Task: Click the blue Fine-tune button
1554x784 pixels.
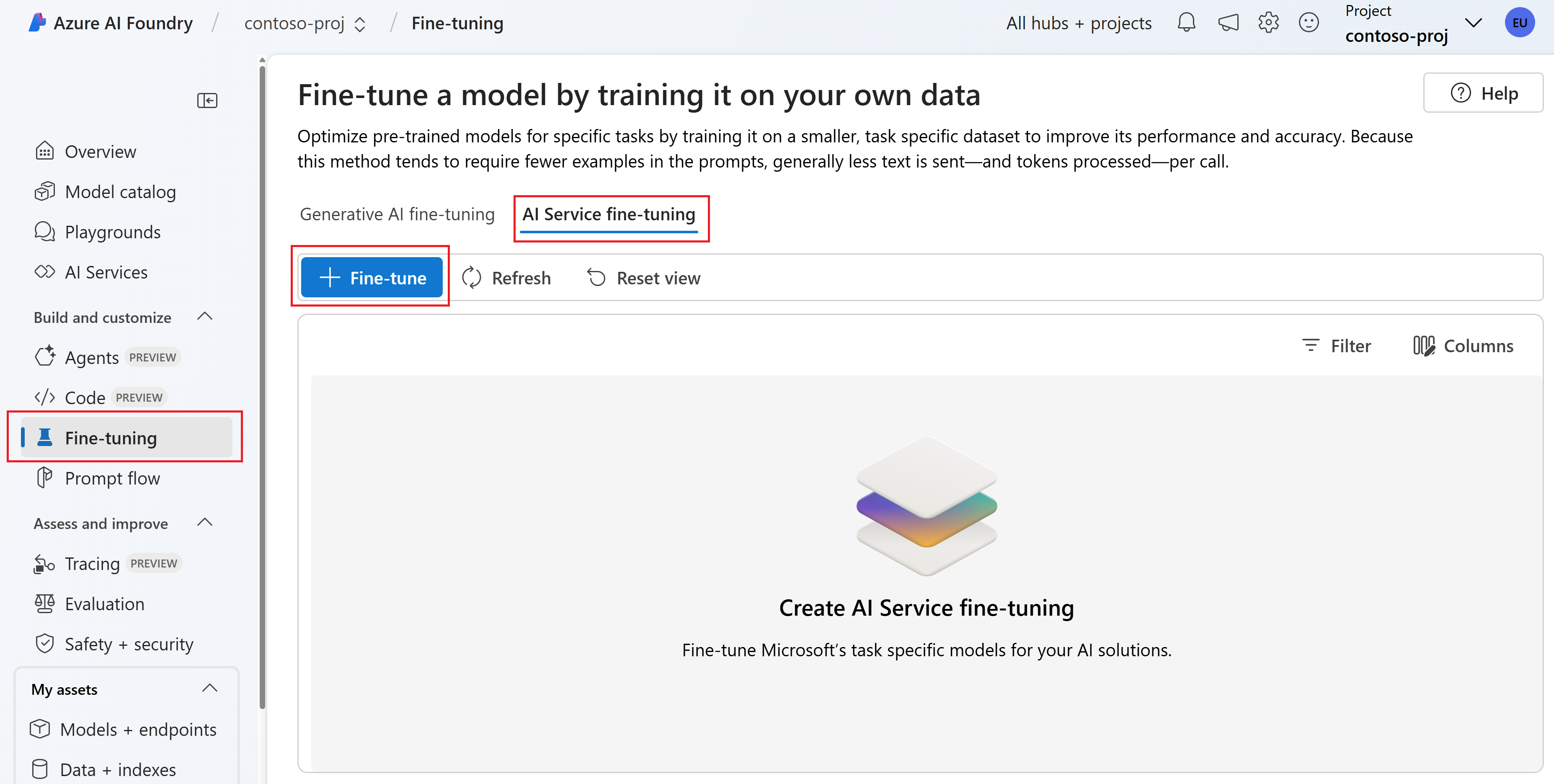Action: (372, 278)
